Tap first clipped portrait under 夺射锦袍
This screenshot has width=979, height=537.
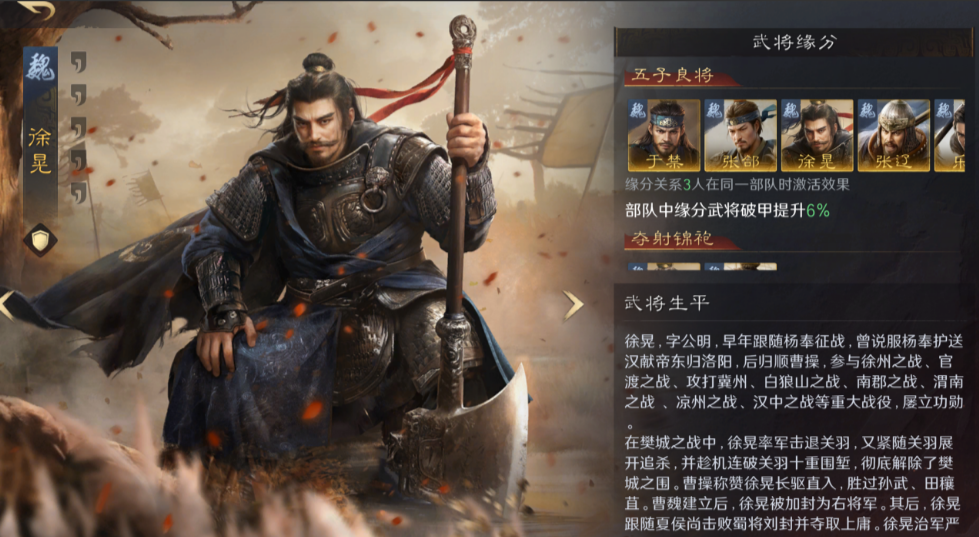[x=664, y=267]
